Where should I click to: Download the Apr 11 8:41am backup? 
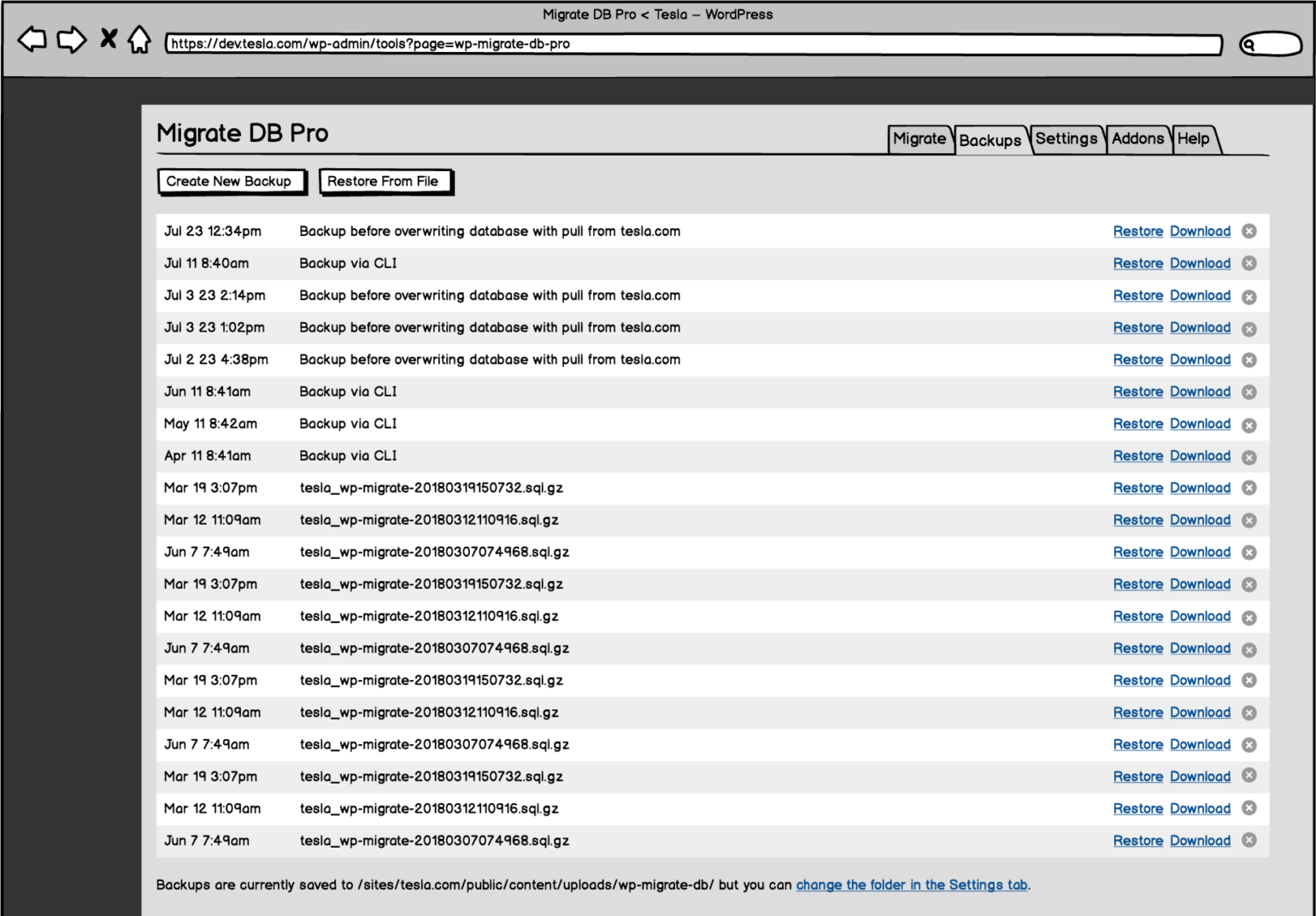click(x=1200, y=456)
